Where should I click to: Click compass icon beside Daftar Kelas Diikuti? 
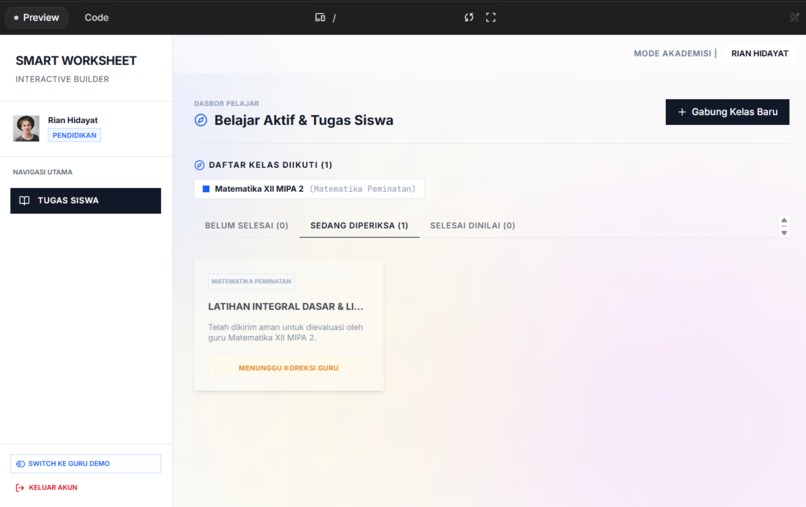199,165
